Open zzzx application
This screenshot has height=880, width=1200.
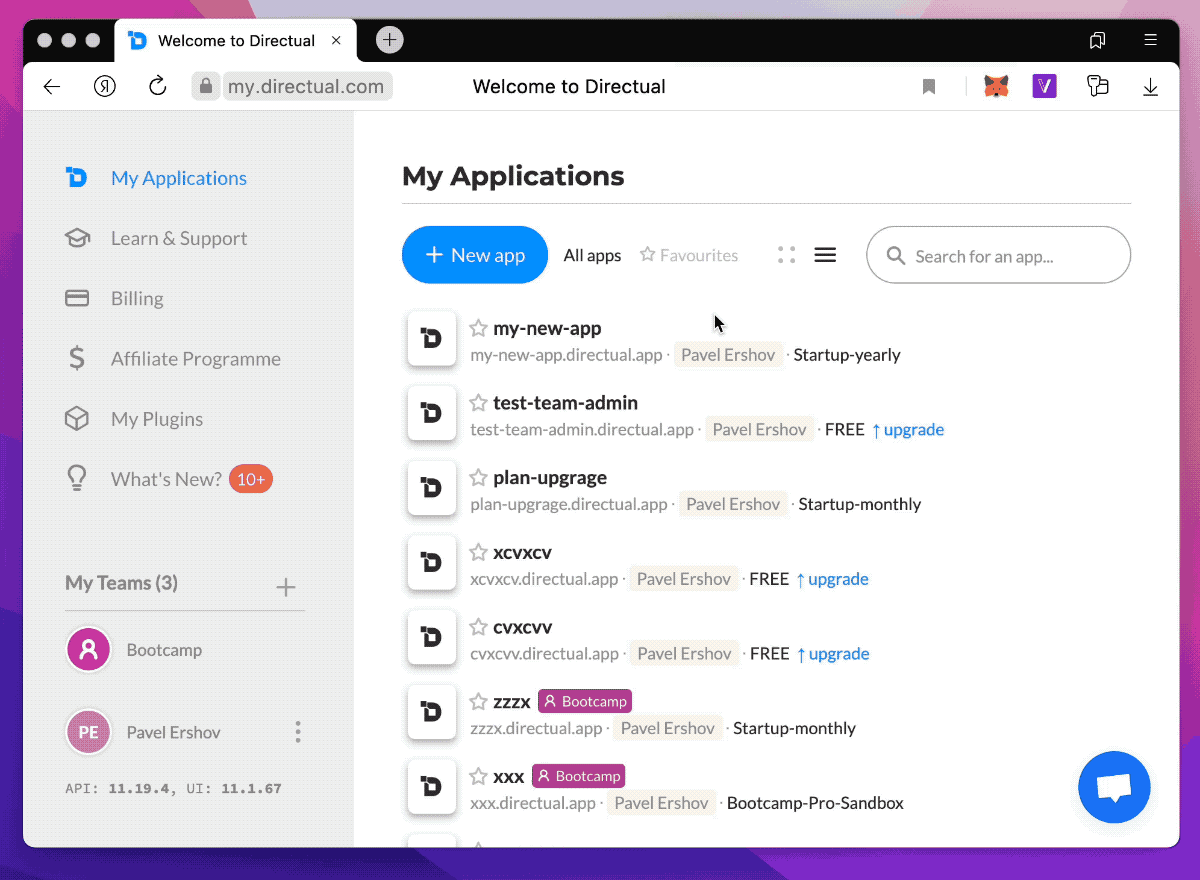(x=512, y=701)
